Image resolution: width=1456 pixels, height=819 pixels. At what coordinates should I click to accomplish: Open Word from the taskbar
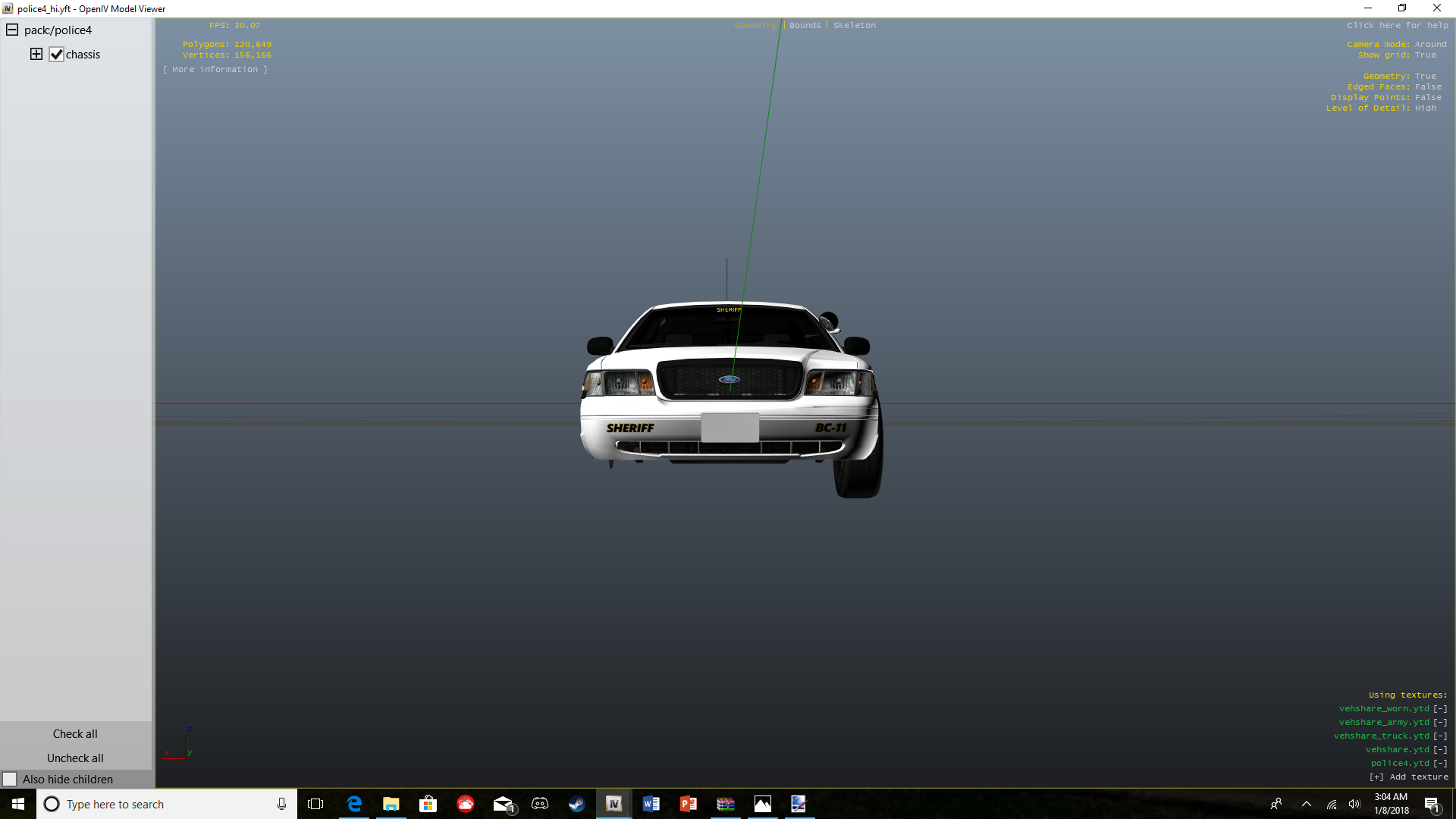tap(651, 804)
